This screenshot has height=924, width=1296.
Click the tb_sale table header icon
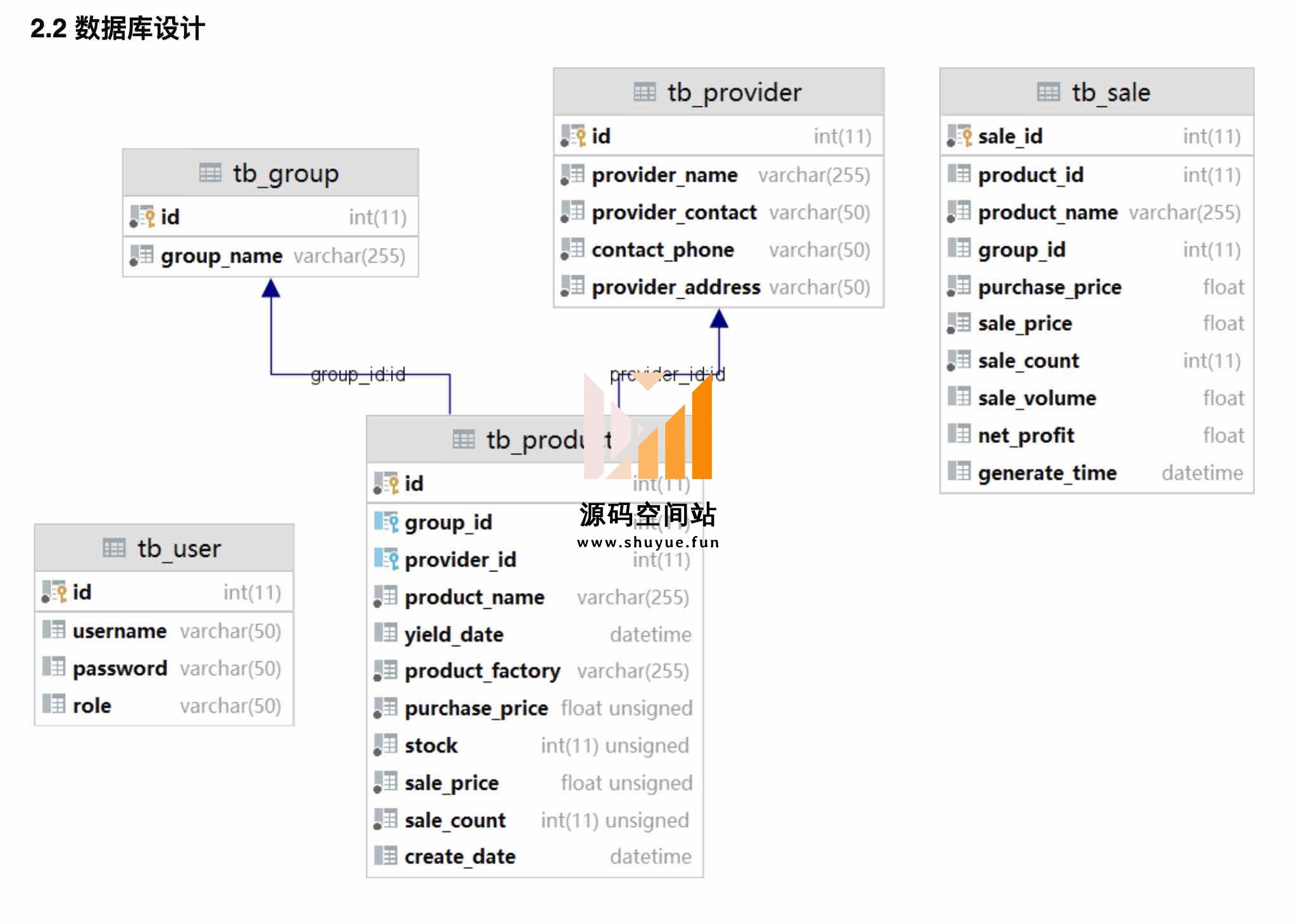pos(1049,92)
